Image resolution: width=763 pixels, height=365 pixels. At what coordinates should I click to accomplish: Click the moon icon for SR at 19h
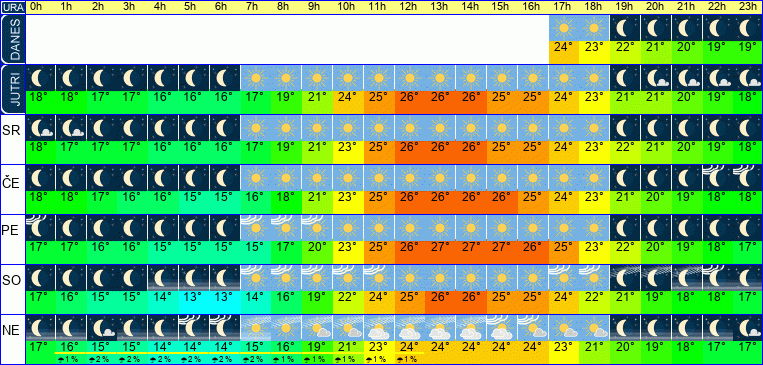pos(625,128)
